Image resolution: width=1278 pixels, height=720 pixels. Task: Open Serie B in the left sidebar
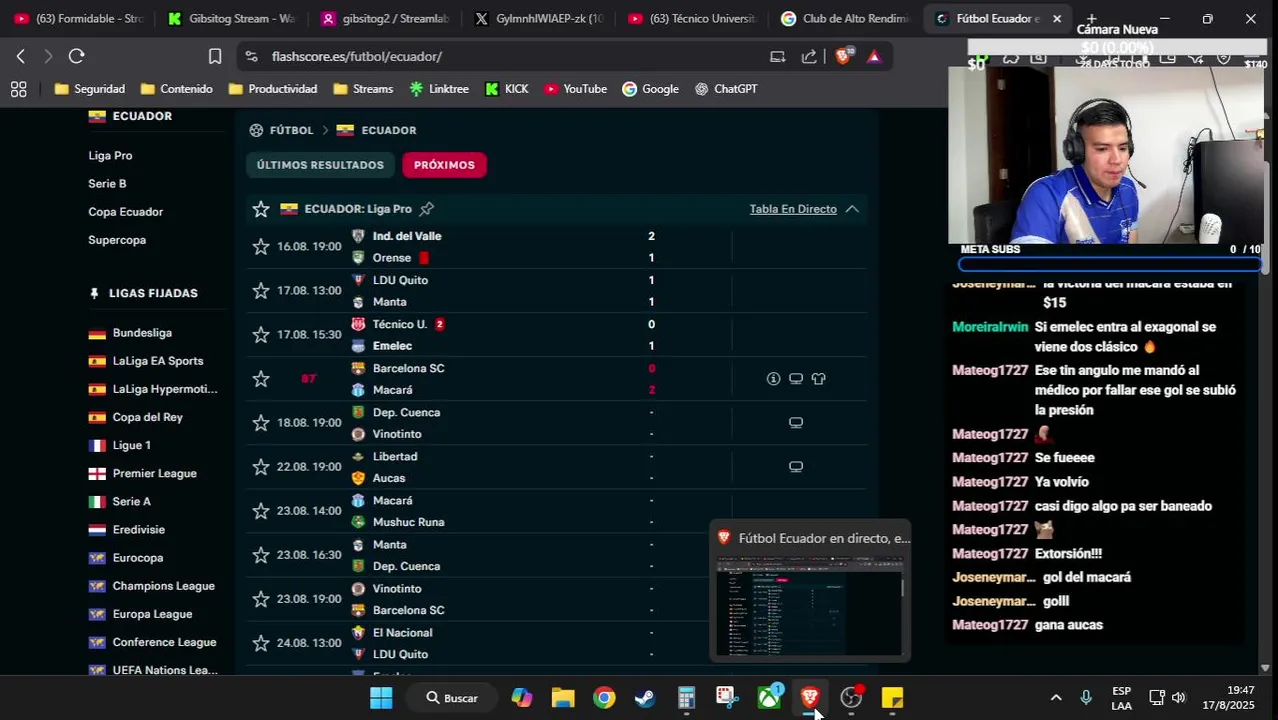(x=107, y=184)
